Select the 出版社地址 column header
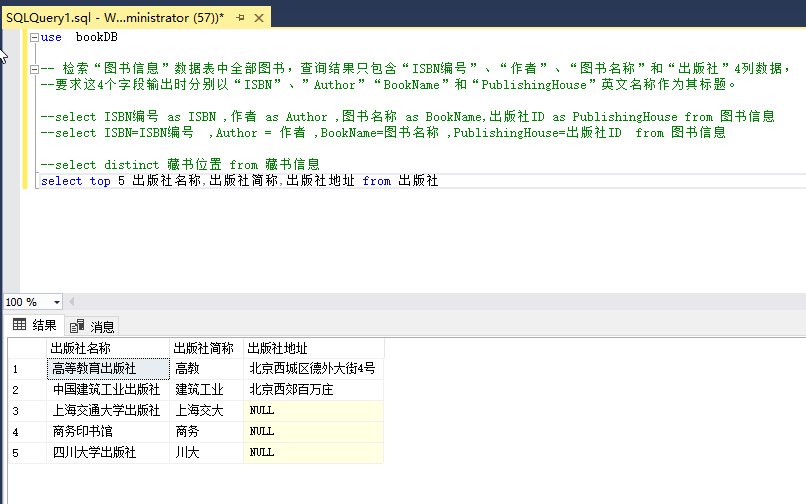Viewport: 806px width, 504px height. click(x=314, y=348)
